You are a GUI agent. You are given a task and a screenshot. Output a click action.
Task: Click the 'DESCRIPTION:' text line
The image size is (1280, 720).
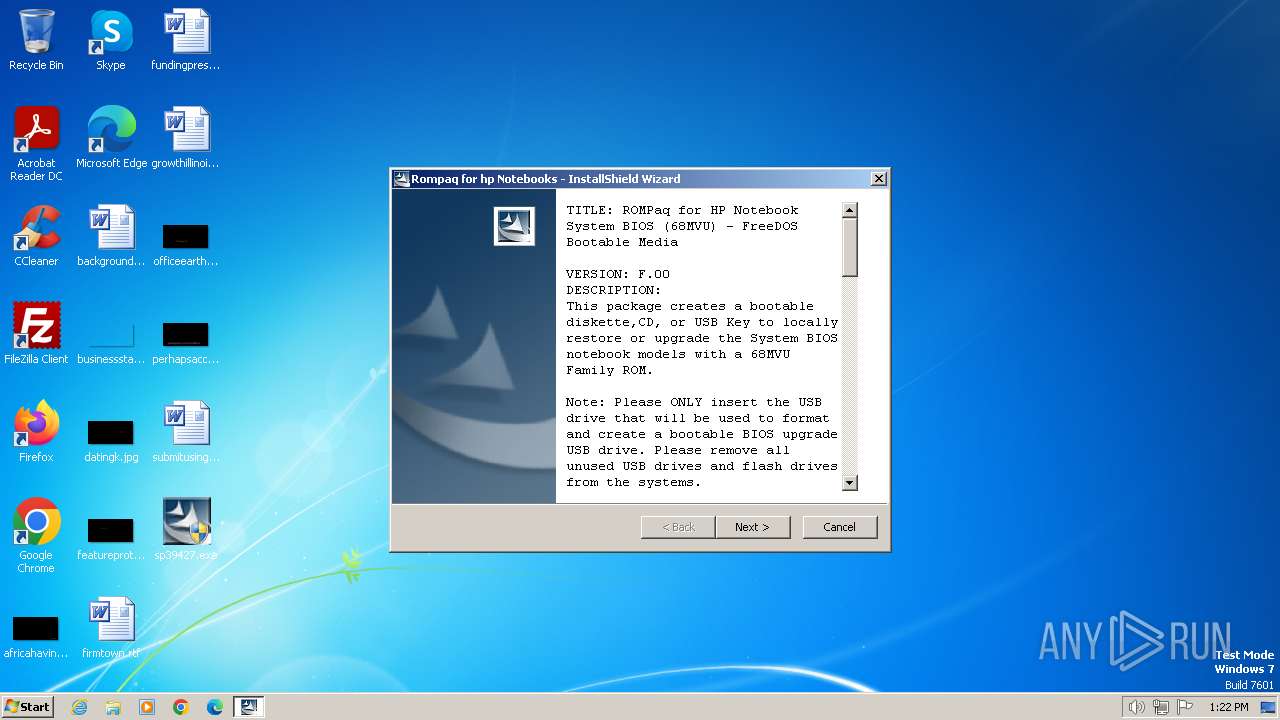tap(614, 290)
